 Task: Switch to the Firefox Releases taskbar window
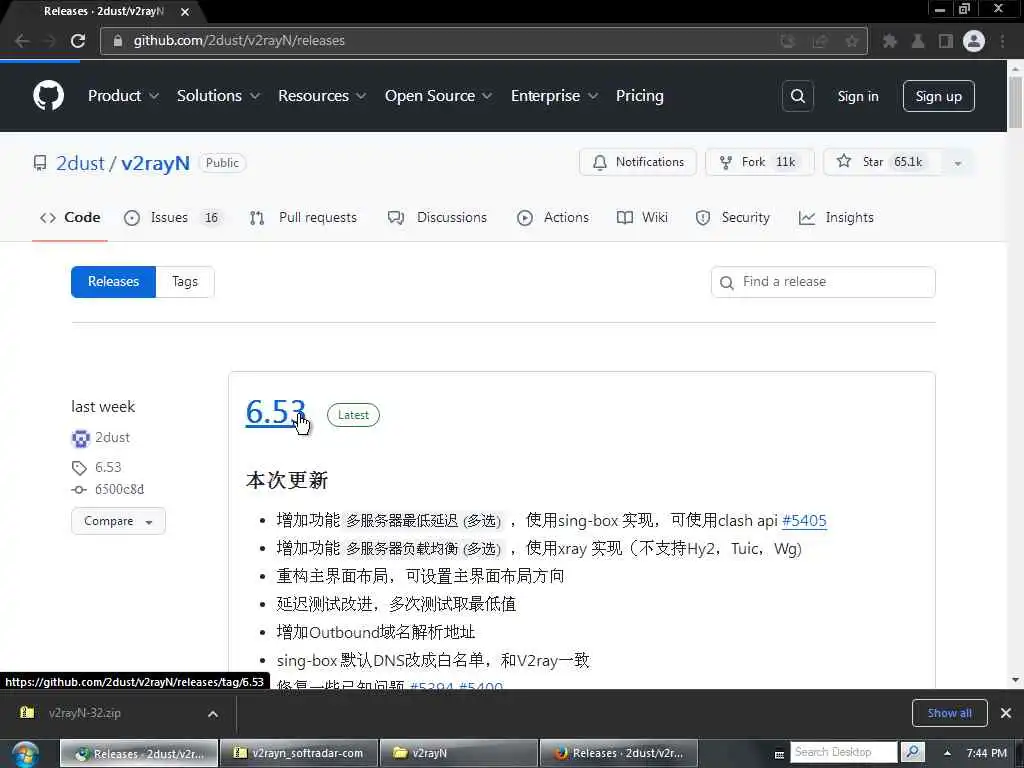[619, 754]
